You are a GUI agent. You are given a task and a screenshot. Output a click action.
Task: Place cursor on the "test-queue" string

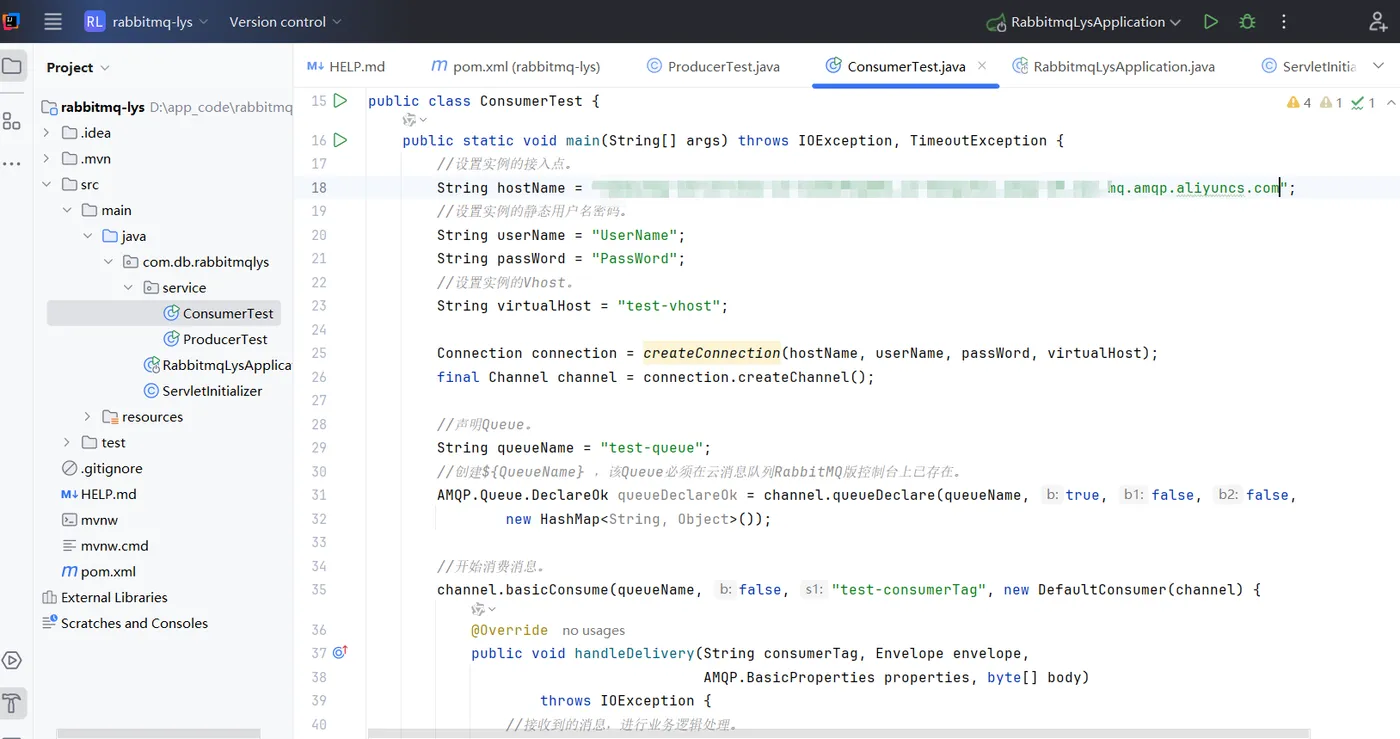(655, 448)
